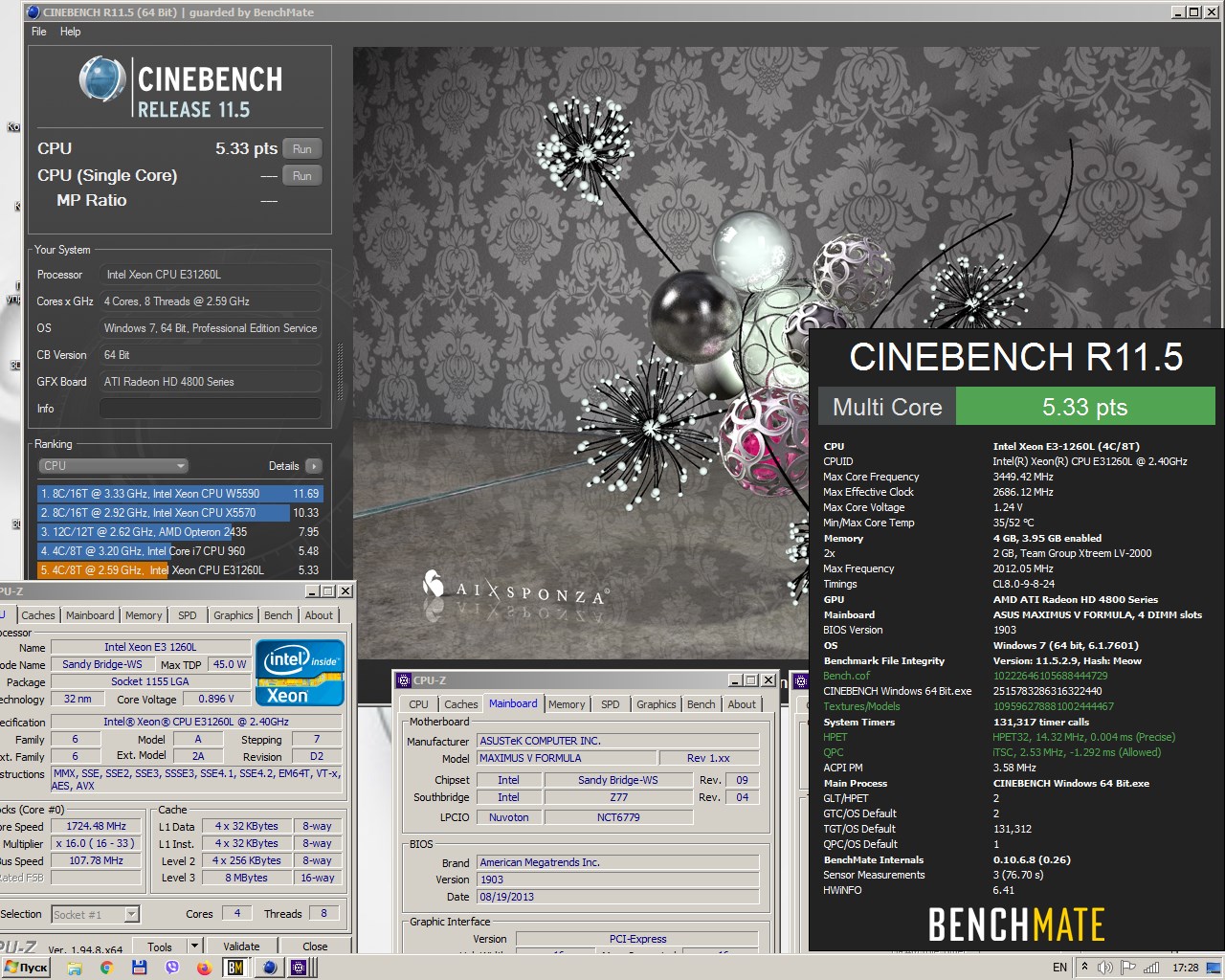
Task: Open the Socket #1 selection dropdown in CPU-Z
Action: [96, 914]
